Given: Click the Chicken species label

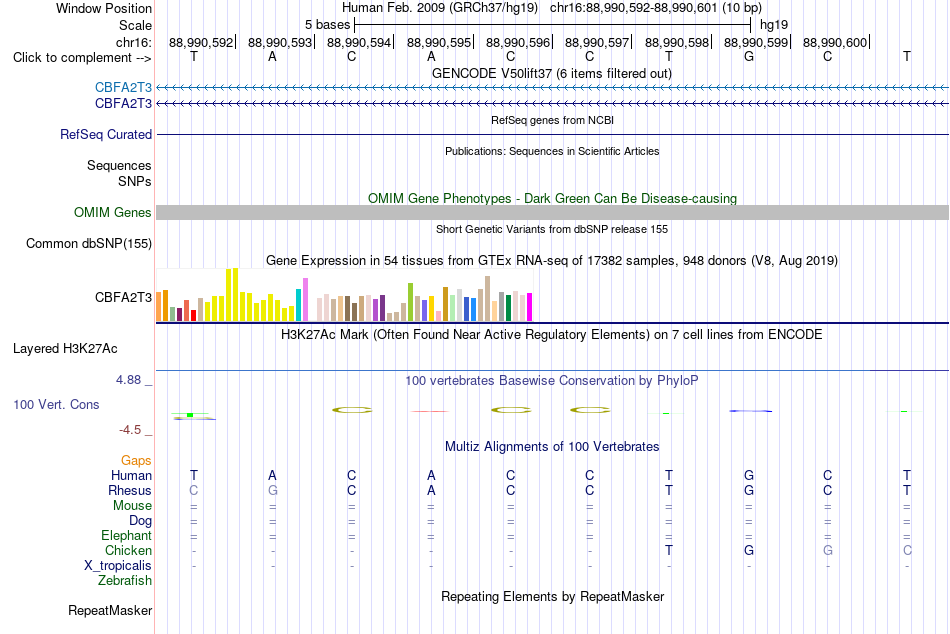Looking at the screenshot, I should (128, 550).
